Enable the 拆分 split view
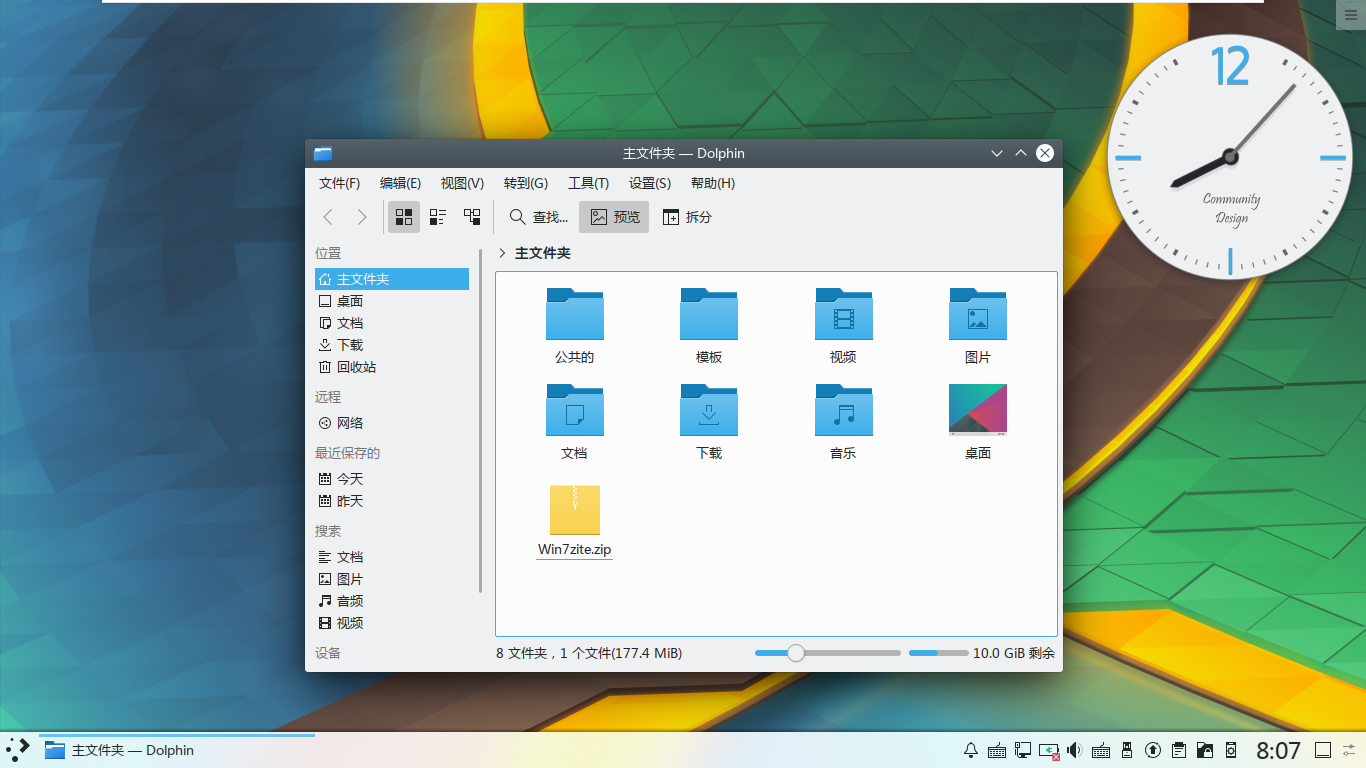1366x768 pixels. coord(687,217)
